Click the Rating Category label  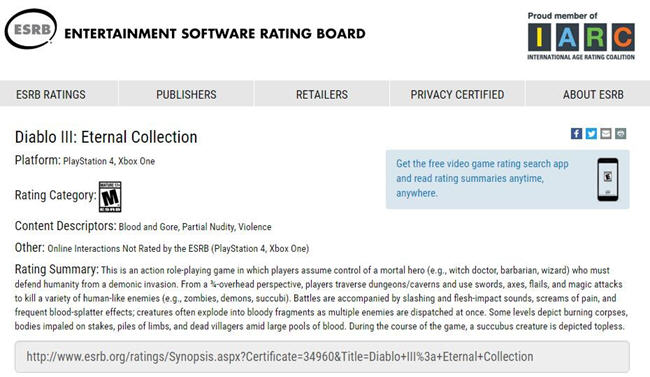[56, 195]
